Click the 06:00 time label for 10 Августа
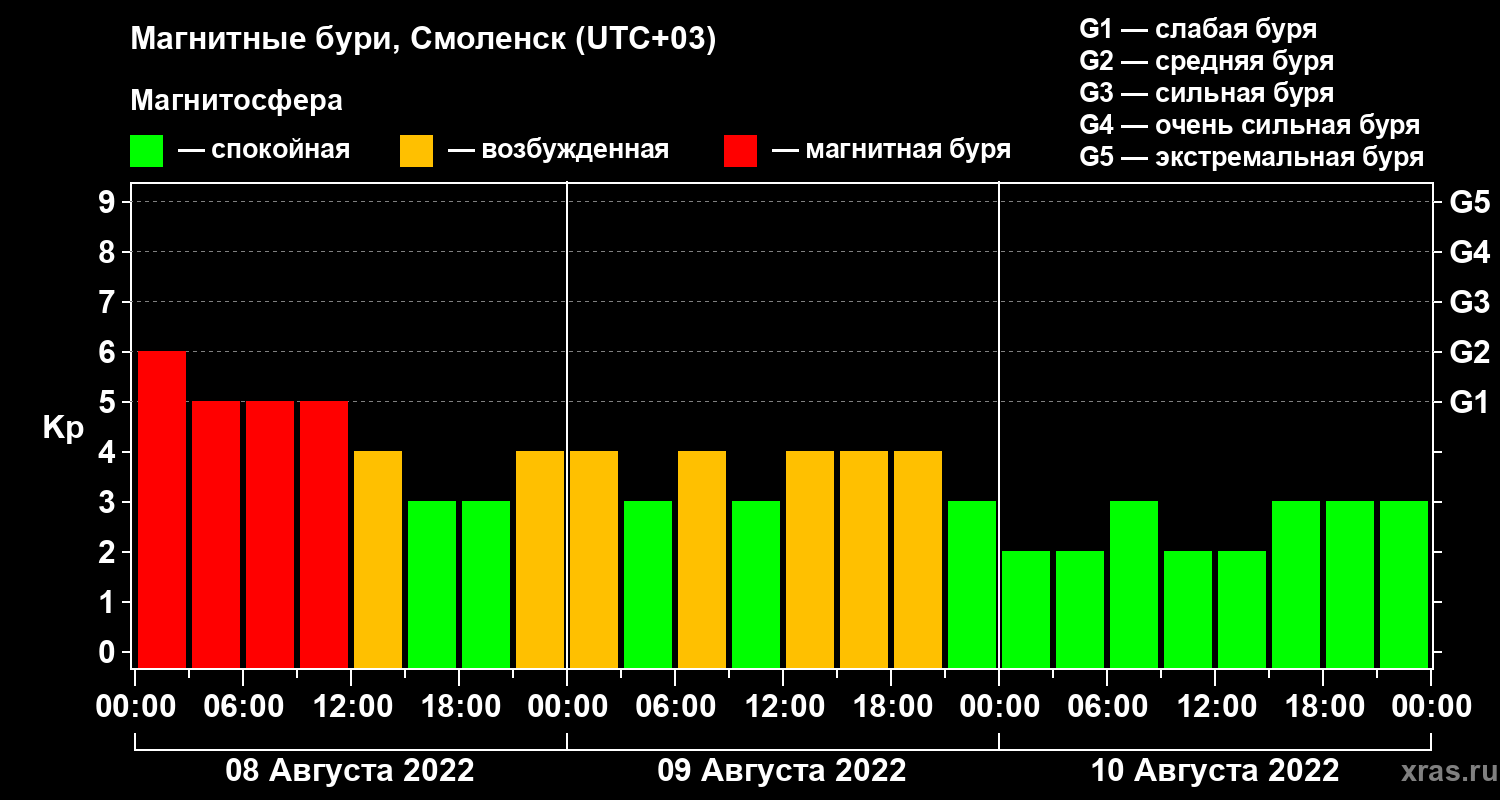The width and height of the screenshot is (1500, 800). tap(1107, 707)
